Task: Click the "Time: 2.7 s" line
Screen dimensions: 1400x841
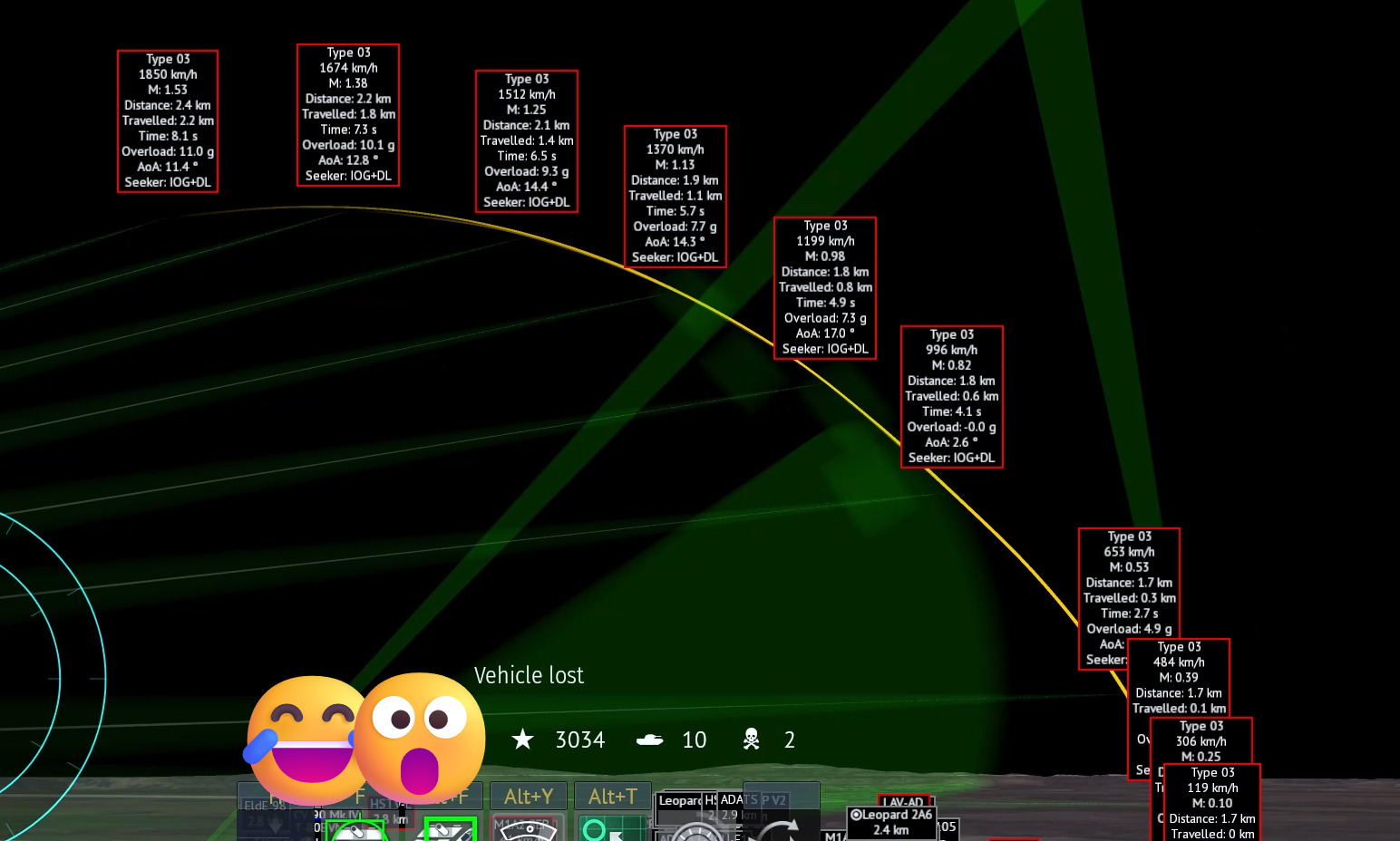Action: coord(1129,614)
